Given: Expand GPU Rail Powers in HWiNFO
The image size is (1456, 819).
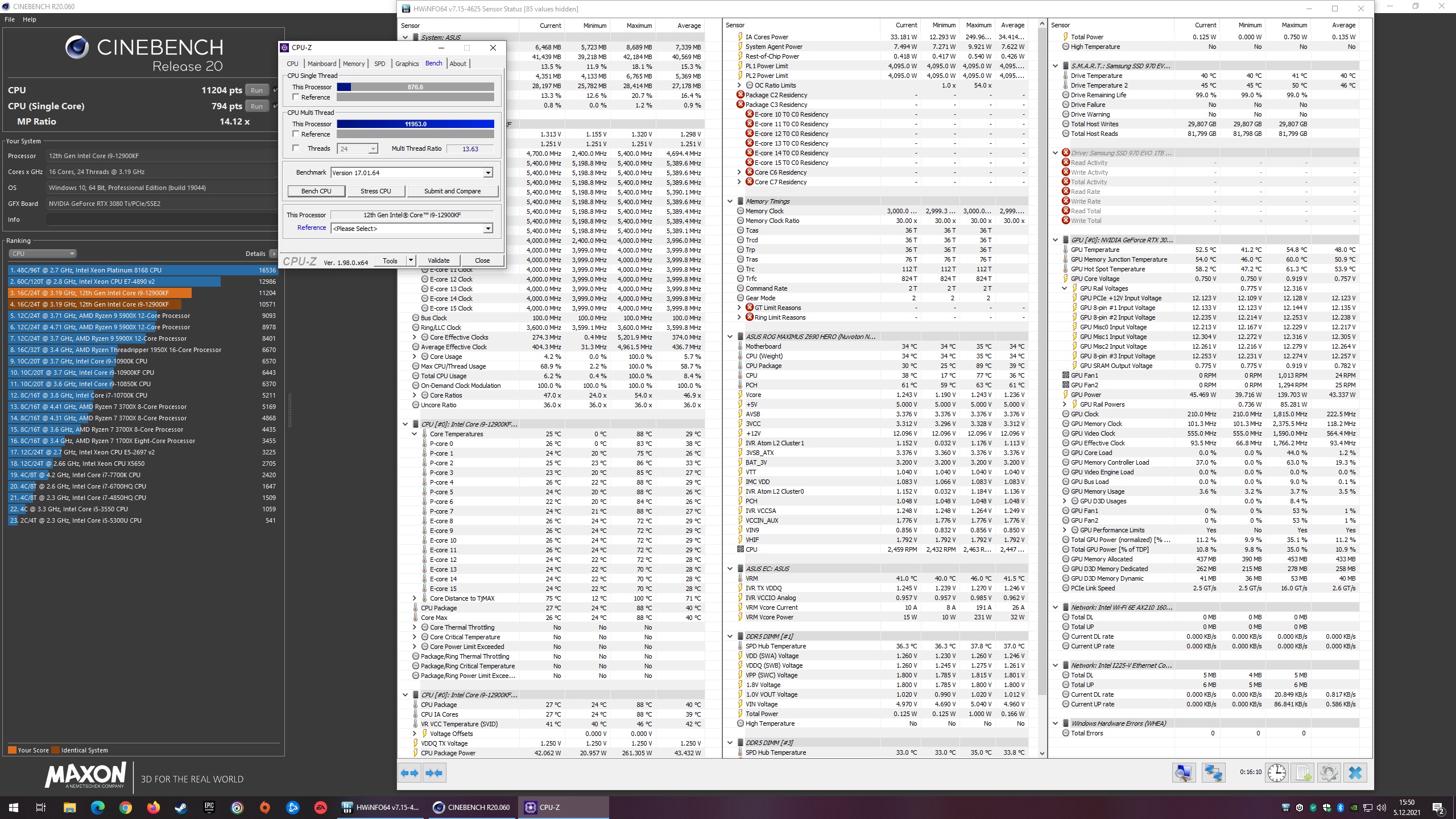Looking at the screenshot, I should click(x=1065, y=404).
